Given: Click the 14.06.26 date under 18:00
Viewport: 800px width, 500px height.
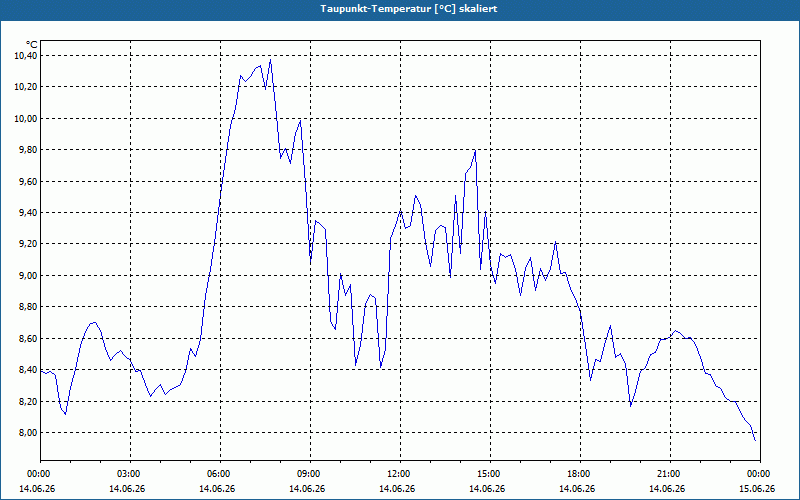Looking at the screenshot, I should [577, 489].
